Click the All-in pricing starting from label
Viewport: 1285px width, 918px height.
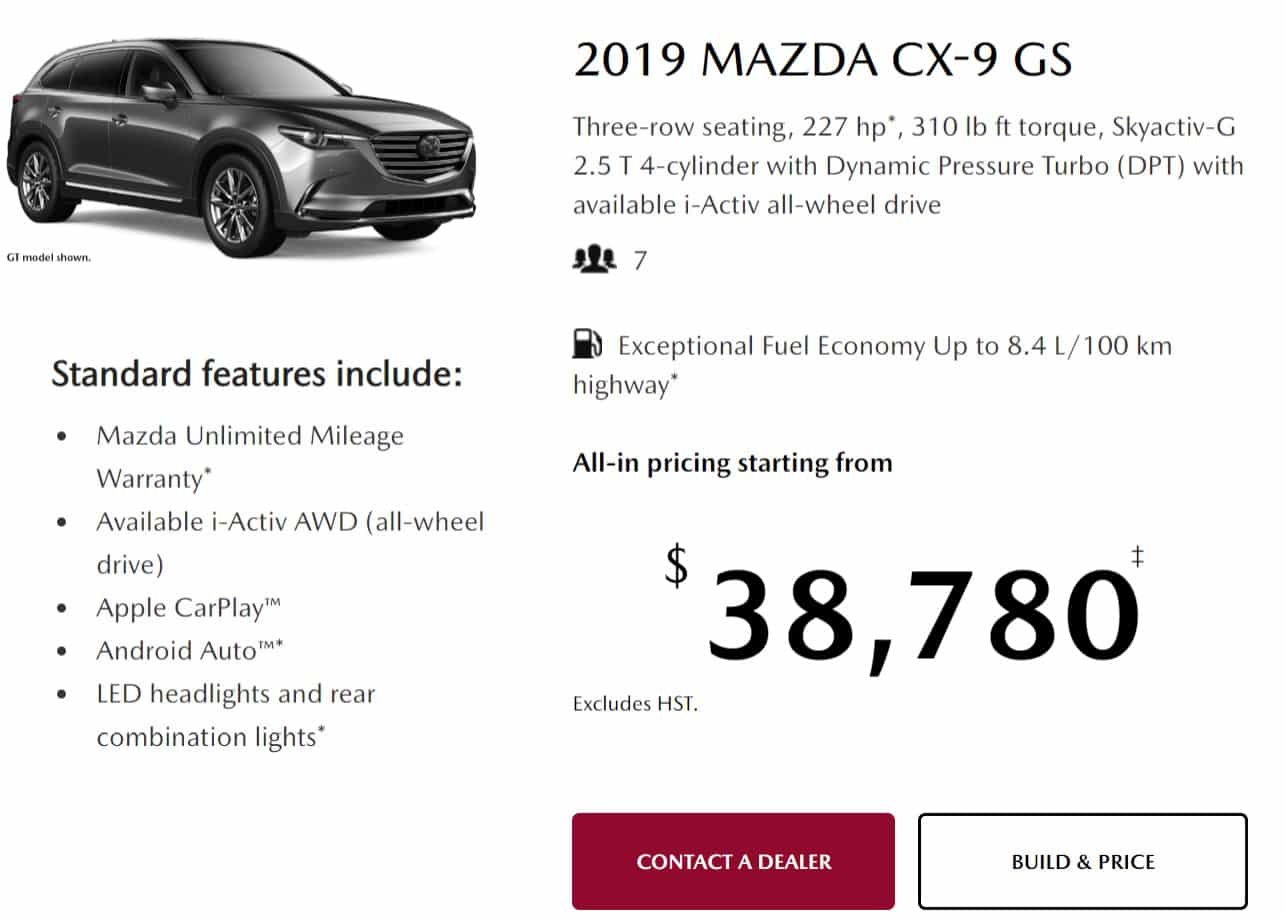point(732,463)
